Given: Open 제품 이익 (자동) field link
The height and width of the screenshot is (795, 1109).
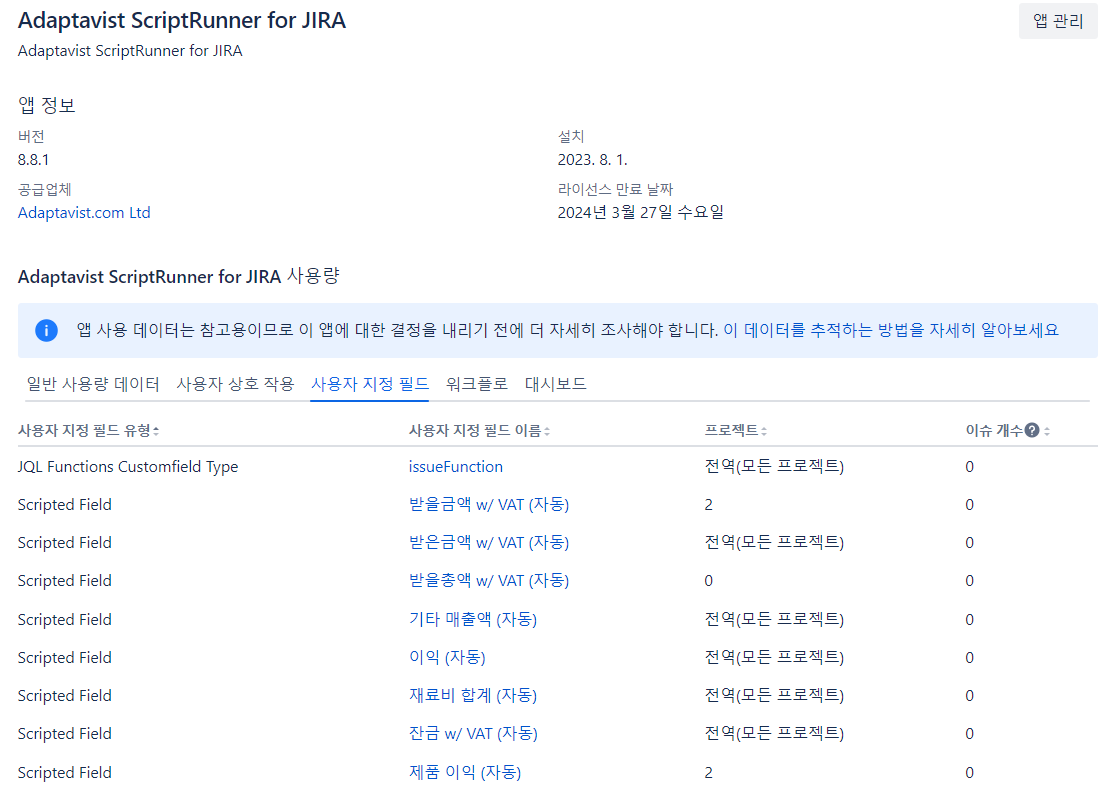Looking at the screenshot, I should click(465, 772).
